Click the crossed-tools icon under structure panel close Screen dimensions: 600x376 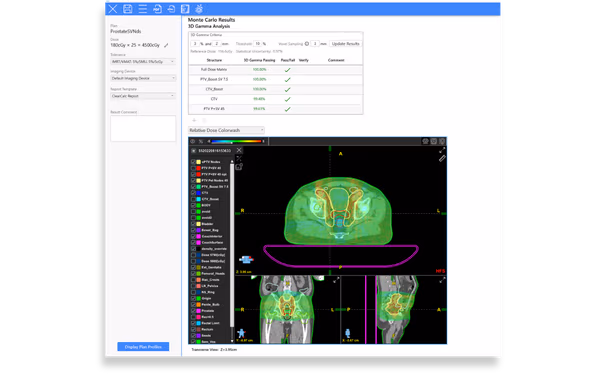[x=239, y=158]
